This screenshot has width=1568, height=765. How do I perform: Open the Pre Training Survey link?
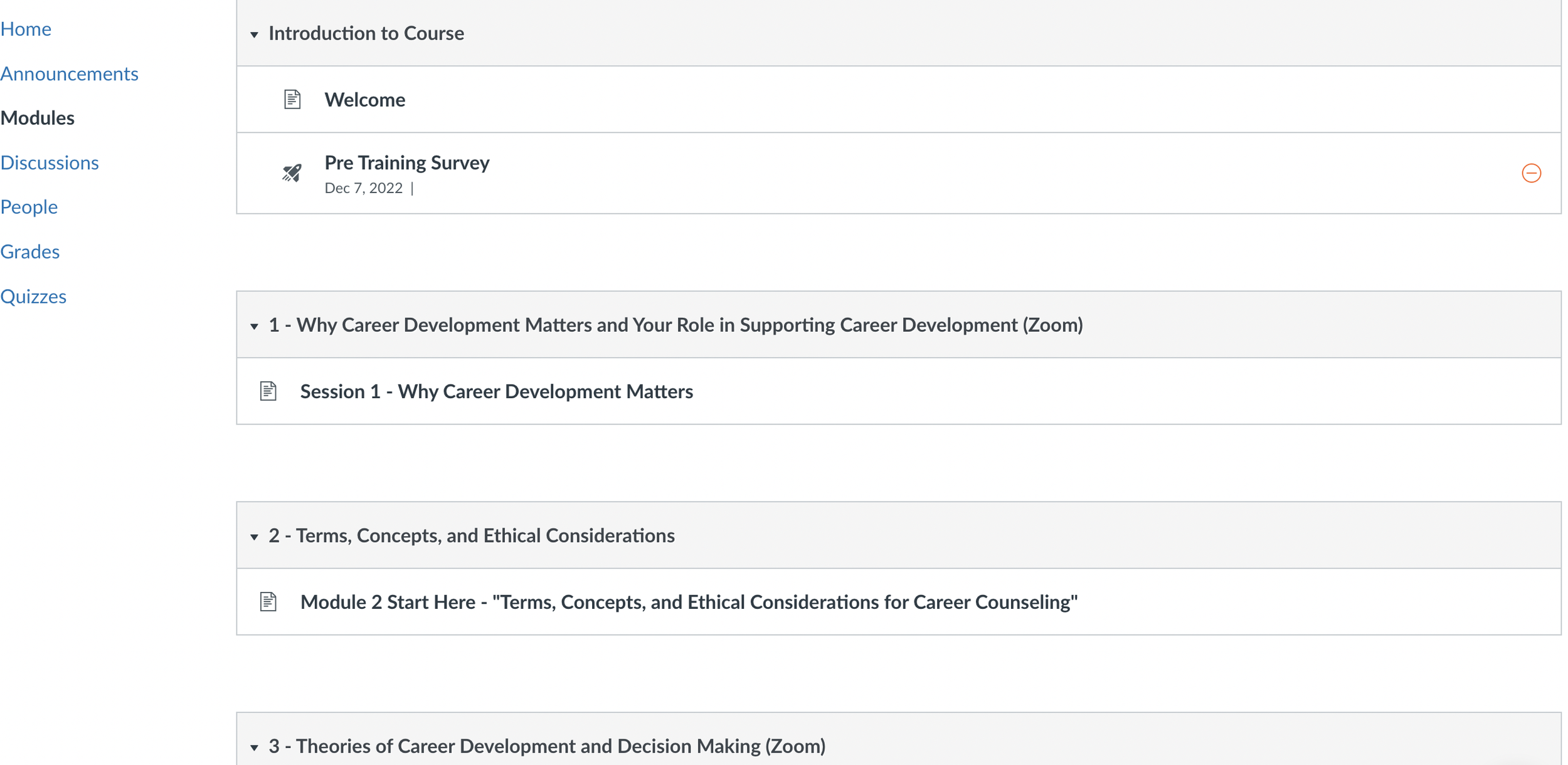click(406, 162)
